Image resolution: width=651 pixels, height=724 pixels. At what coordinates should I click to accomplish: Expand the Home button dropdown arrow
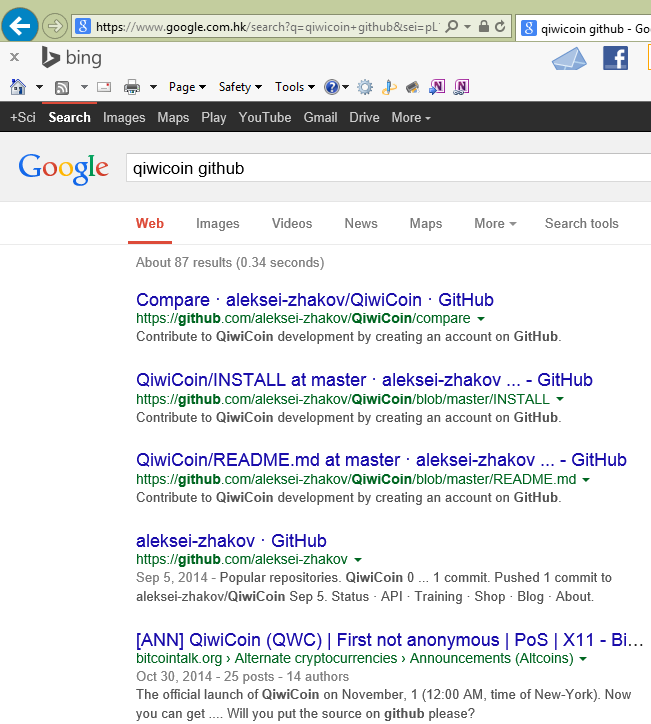click(x=39, y=87)
